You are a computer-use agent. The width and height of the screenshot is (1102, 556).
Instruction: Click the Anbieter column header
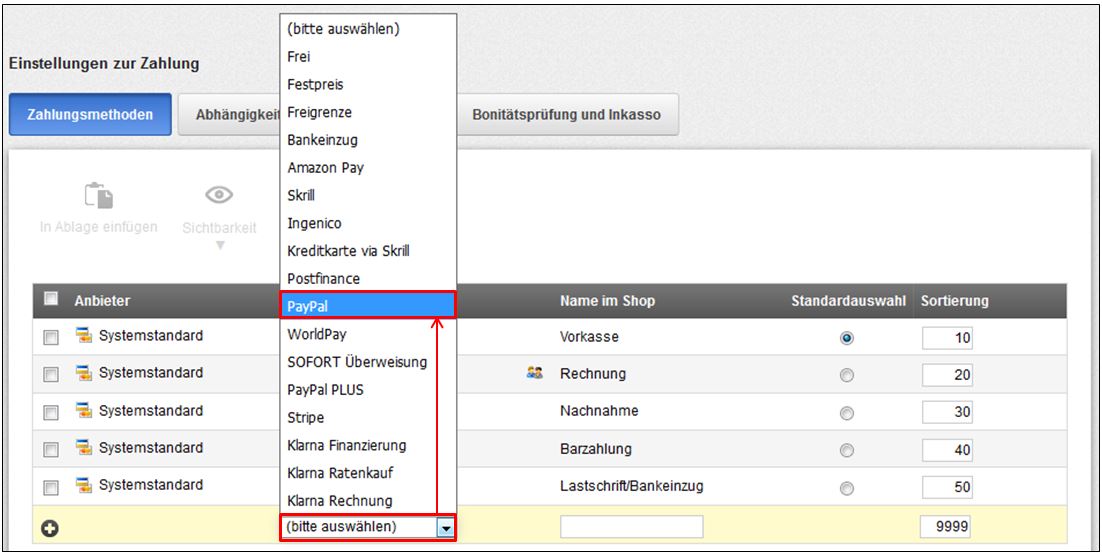coord(102,301)
